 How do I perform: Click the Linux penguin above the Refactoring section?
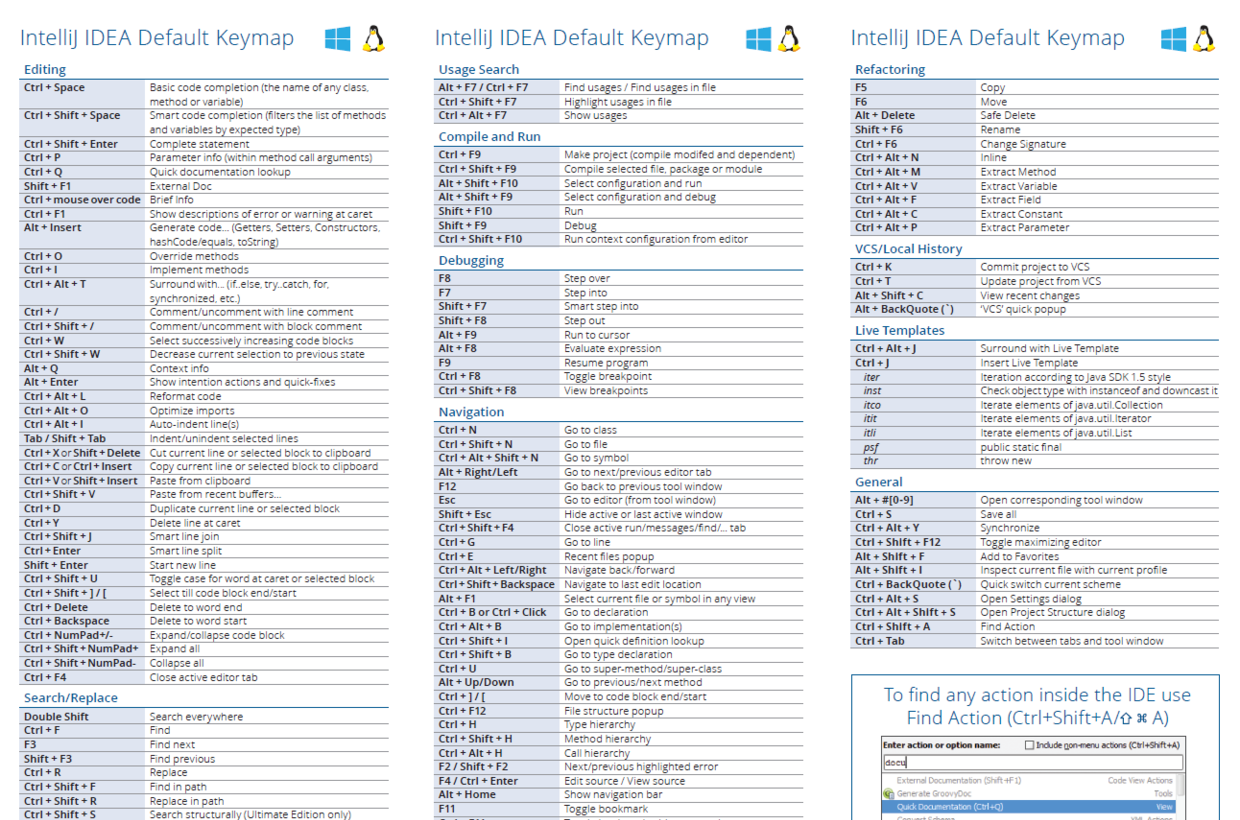[1204, 39]
